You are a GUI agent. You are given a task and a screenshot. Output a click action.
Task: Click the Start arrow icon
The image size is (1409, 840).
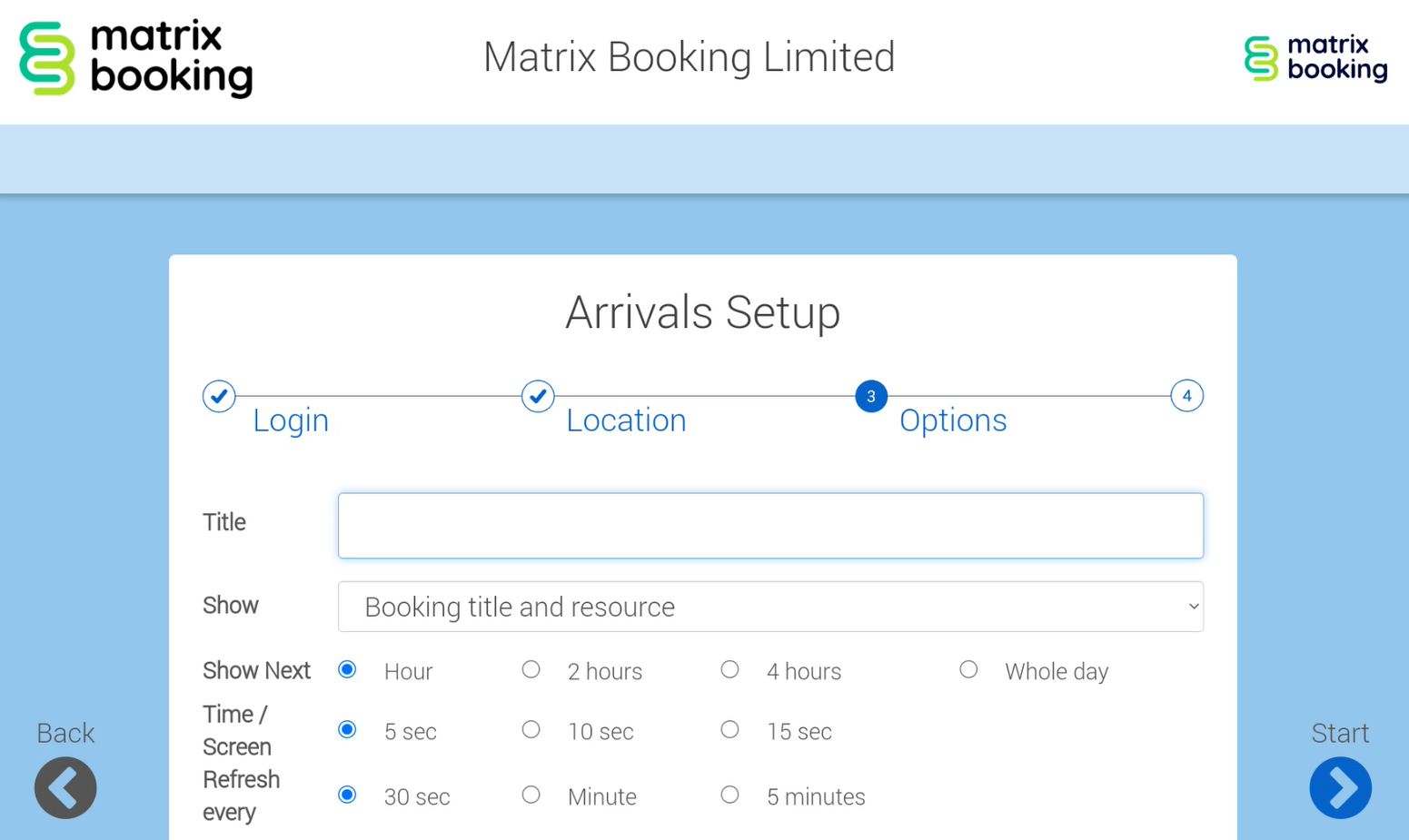click(1340, 787)
